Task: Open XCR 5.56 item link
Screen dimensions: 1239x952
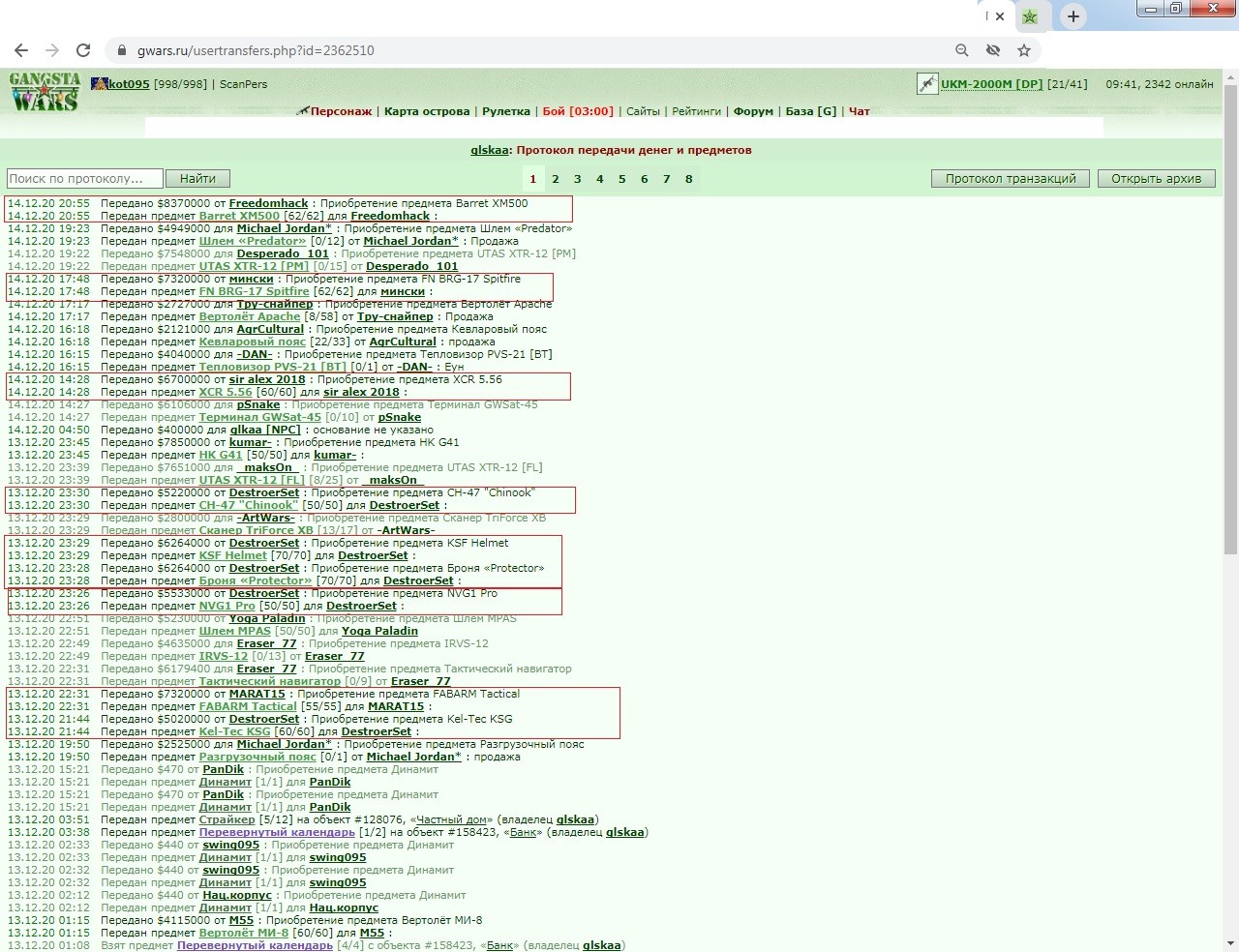Action: click(226, 392)
